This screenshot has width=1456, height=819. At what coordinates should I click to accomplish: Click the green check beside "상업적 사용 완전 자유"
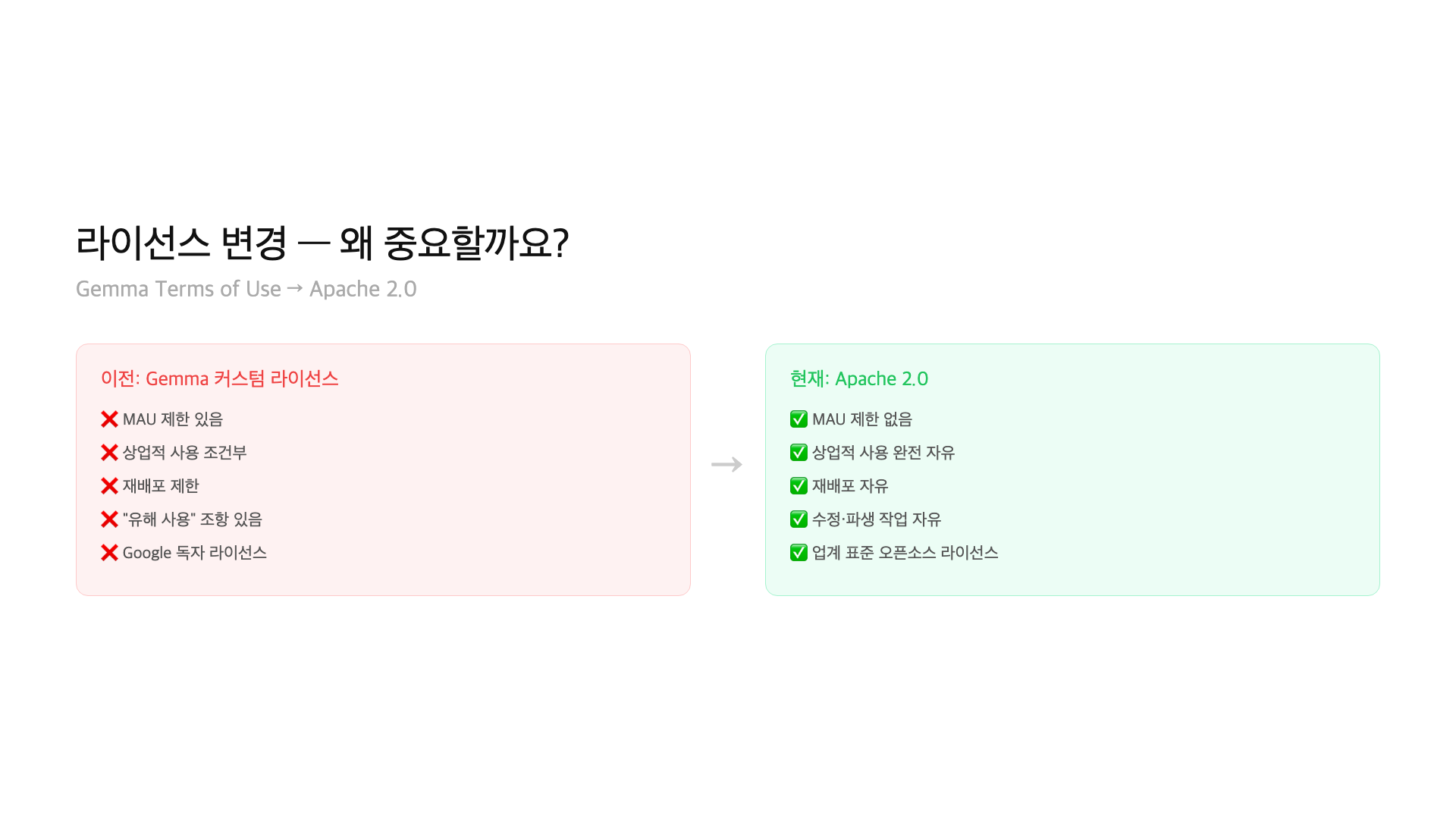pyautogui.click(x=799, y=453)
